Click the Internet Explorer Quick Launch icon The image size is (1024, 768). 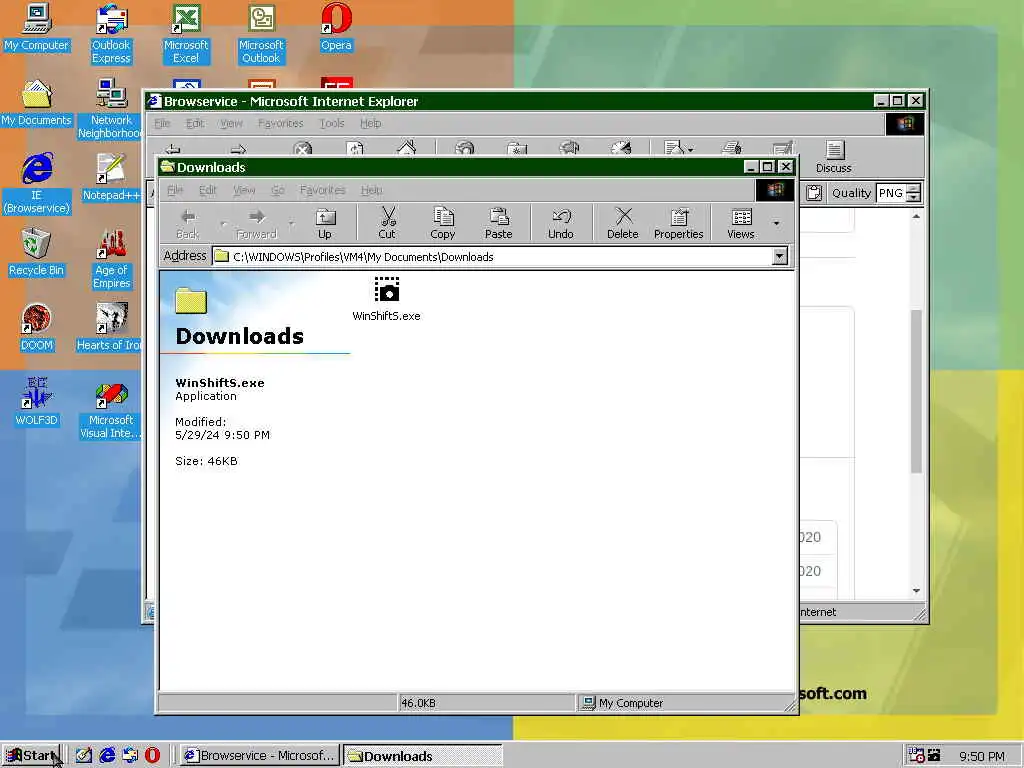pyautogui.click(x=107, y=755)
